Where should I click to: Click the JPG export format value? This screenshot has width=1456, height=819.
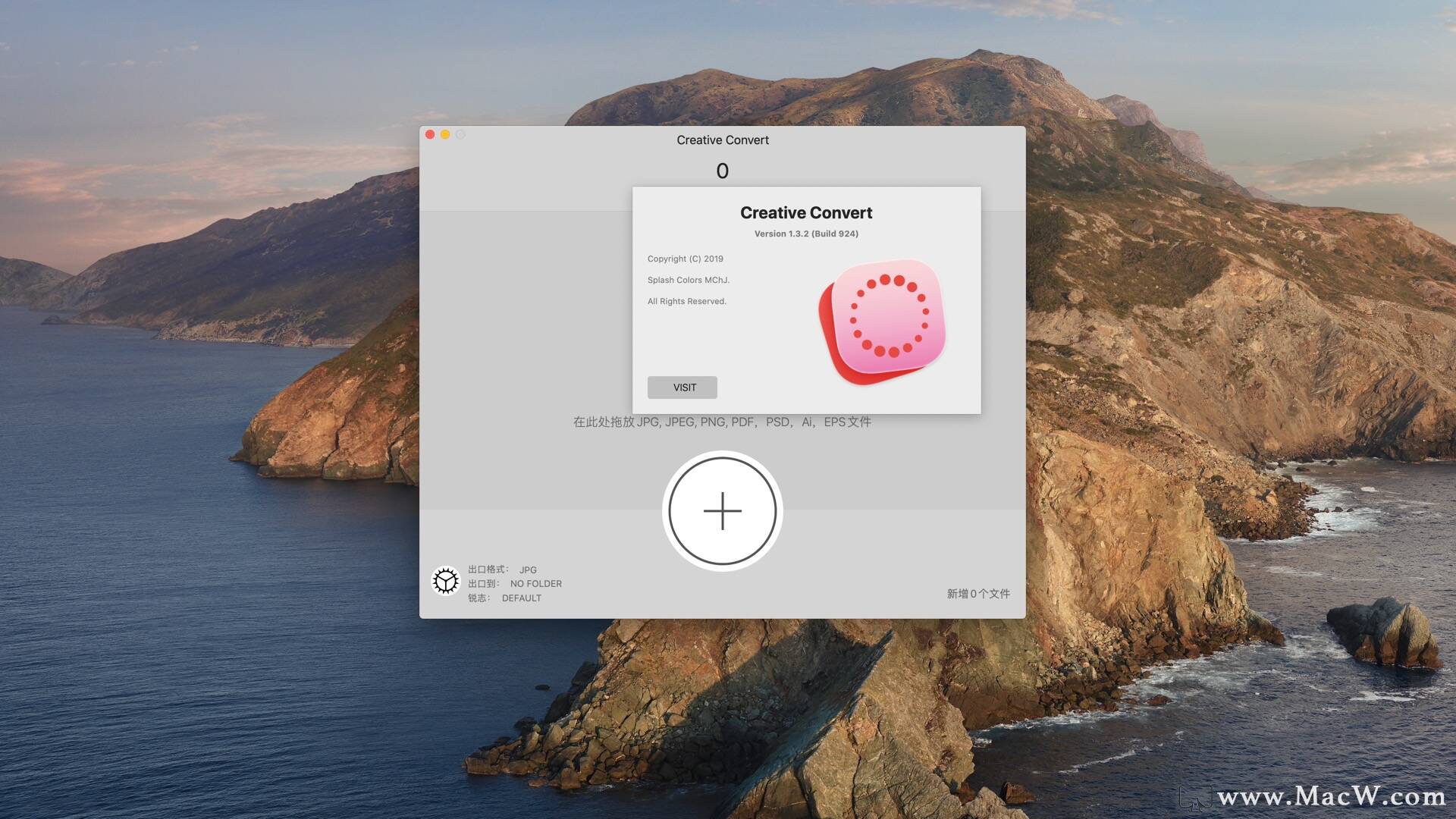coord(528,570)
